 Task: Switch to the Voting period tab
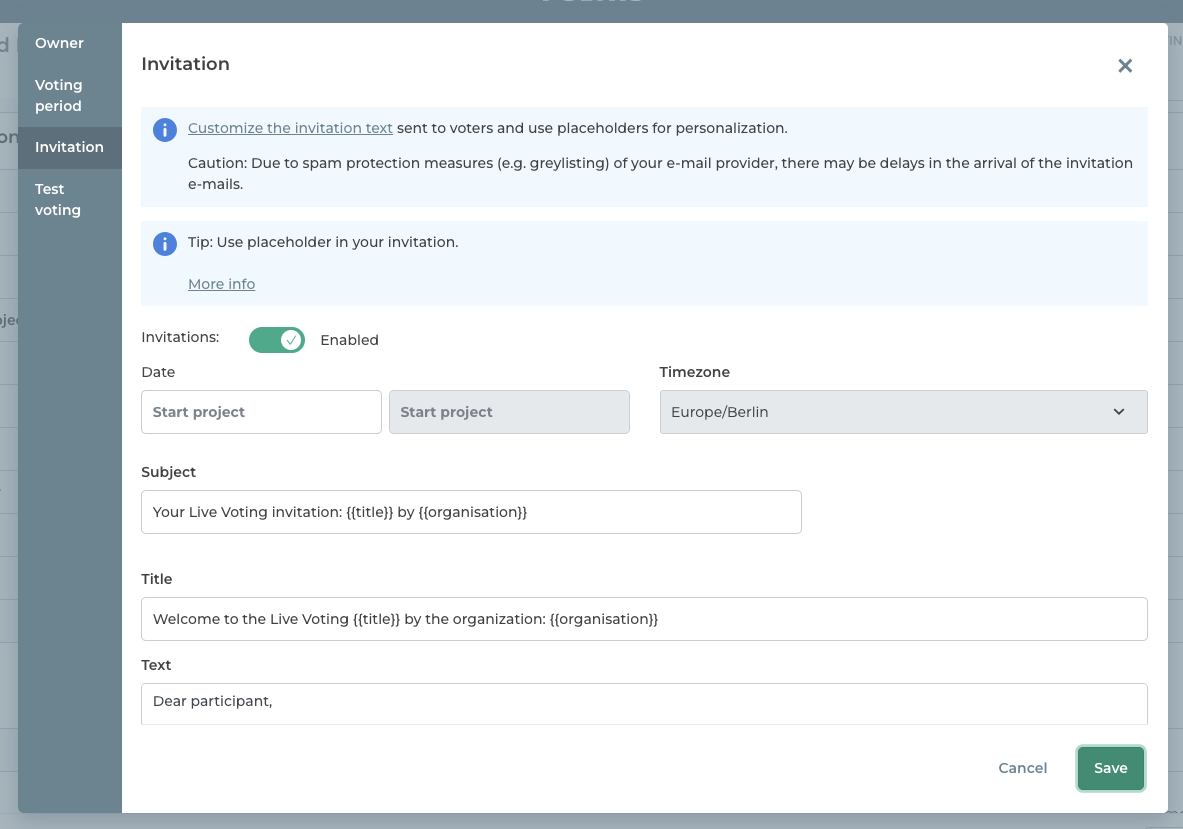coord(59,96)
